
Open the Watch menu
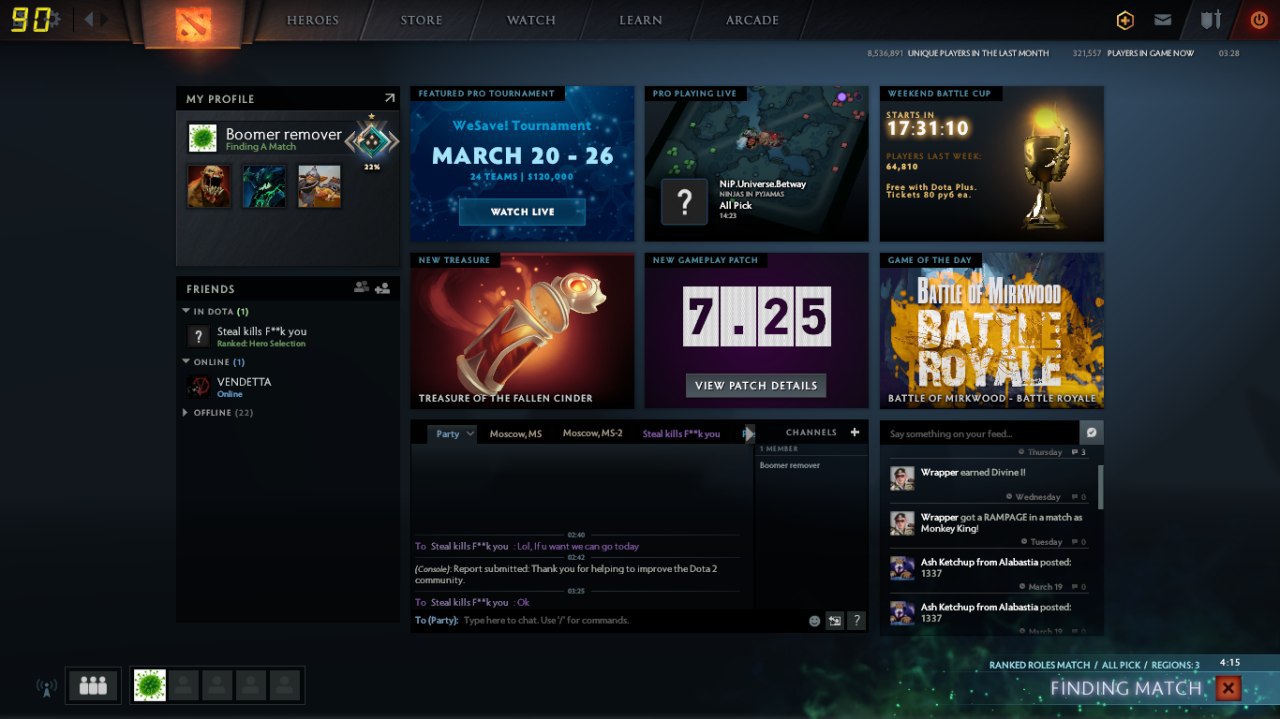[531, 20]
